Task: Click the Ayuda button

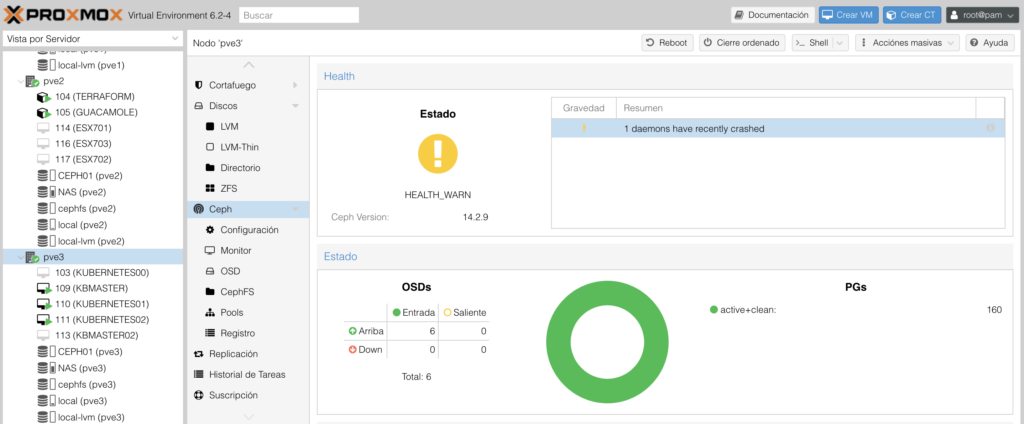Action: [x=990, y=42]
